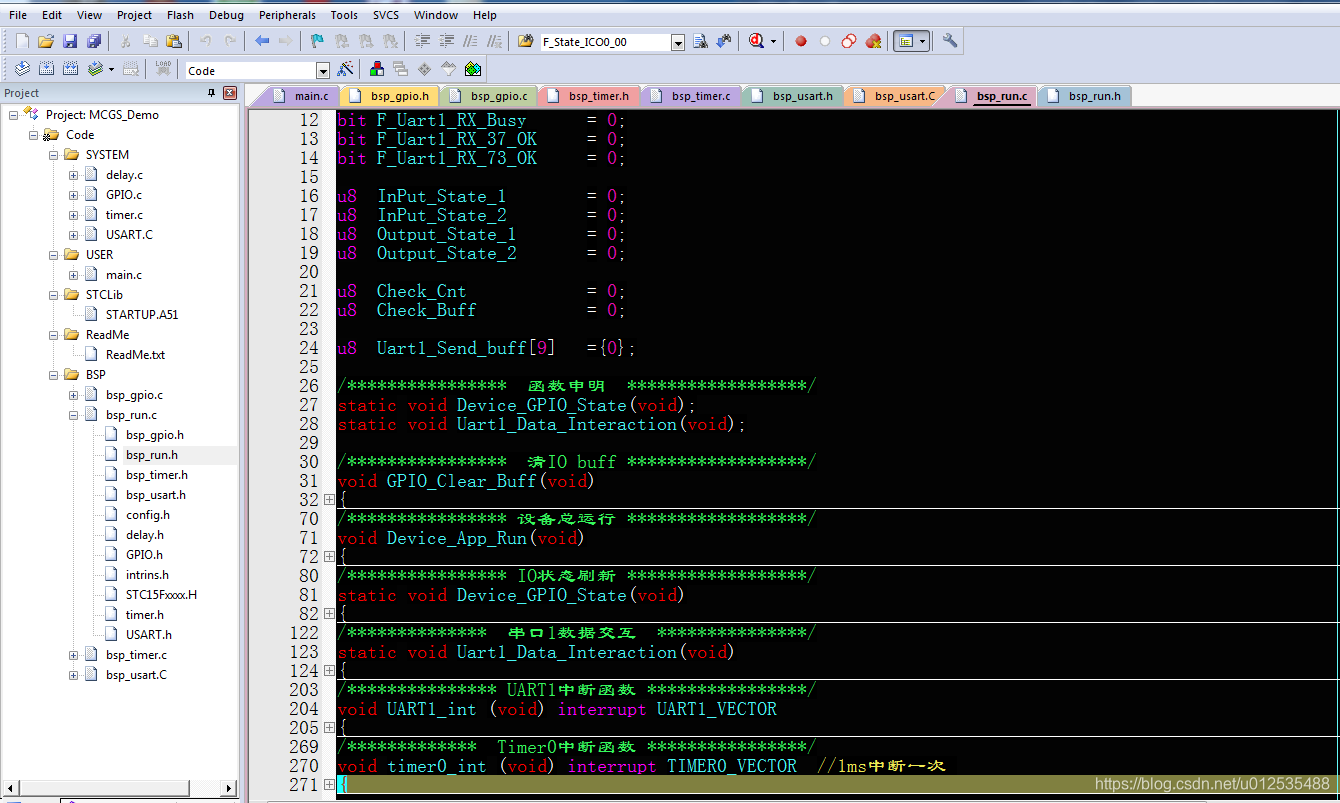Select config.h in the project tree
1340x803 pixels.
(147, 515)
